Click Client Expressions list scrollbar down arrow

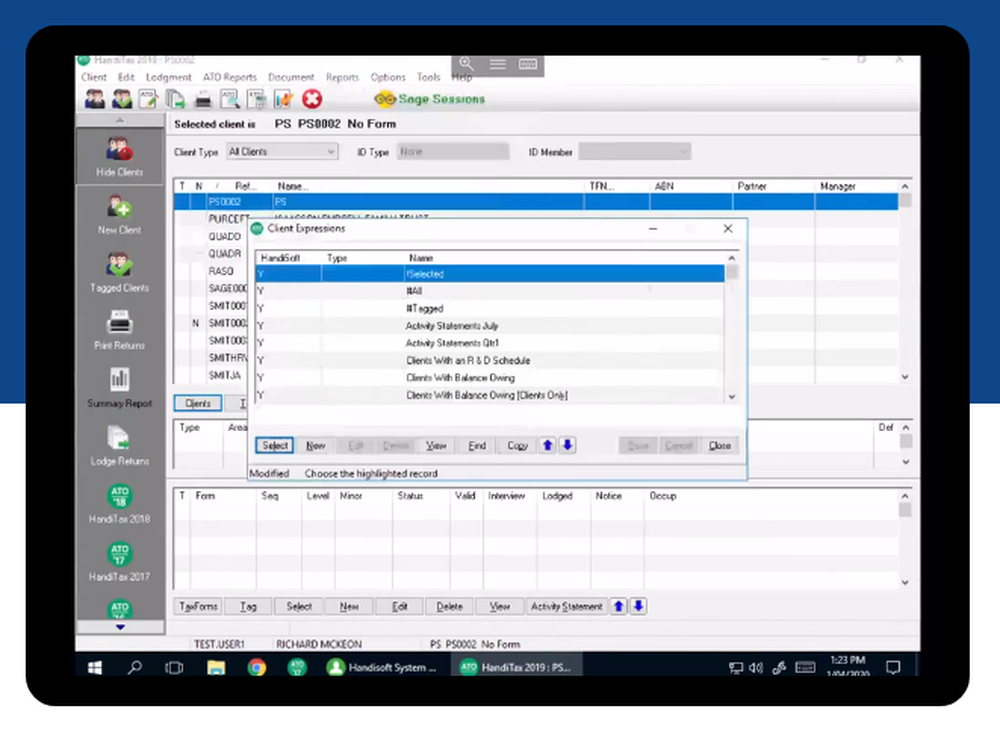[x=732, y=396]
